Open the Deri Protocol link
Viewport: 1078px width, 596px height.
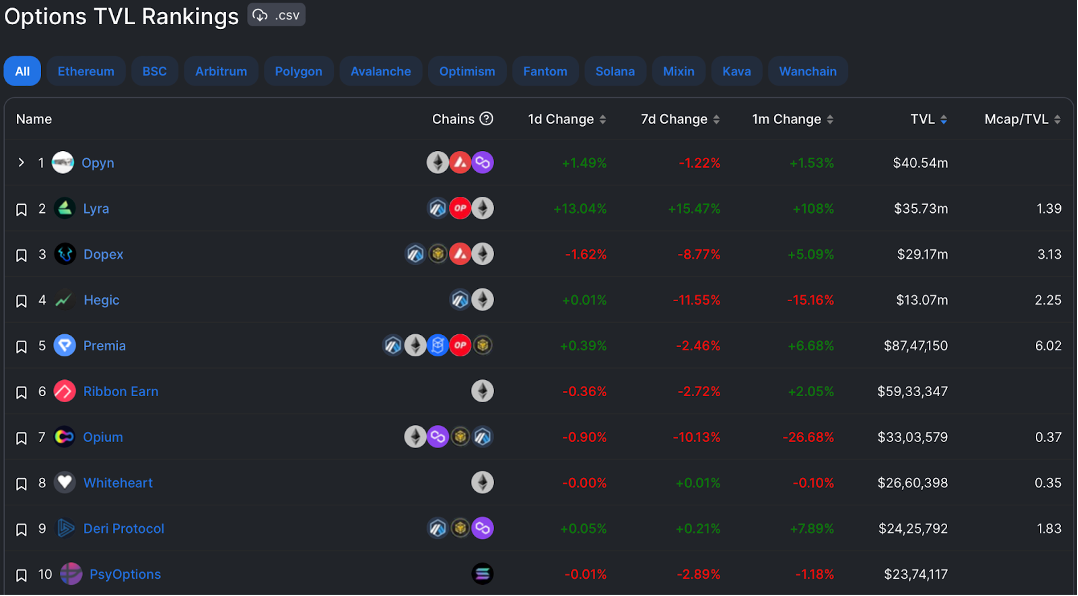click(x=124, y=529)
